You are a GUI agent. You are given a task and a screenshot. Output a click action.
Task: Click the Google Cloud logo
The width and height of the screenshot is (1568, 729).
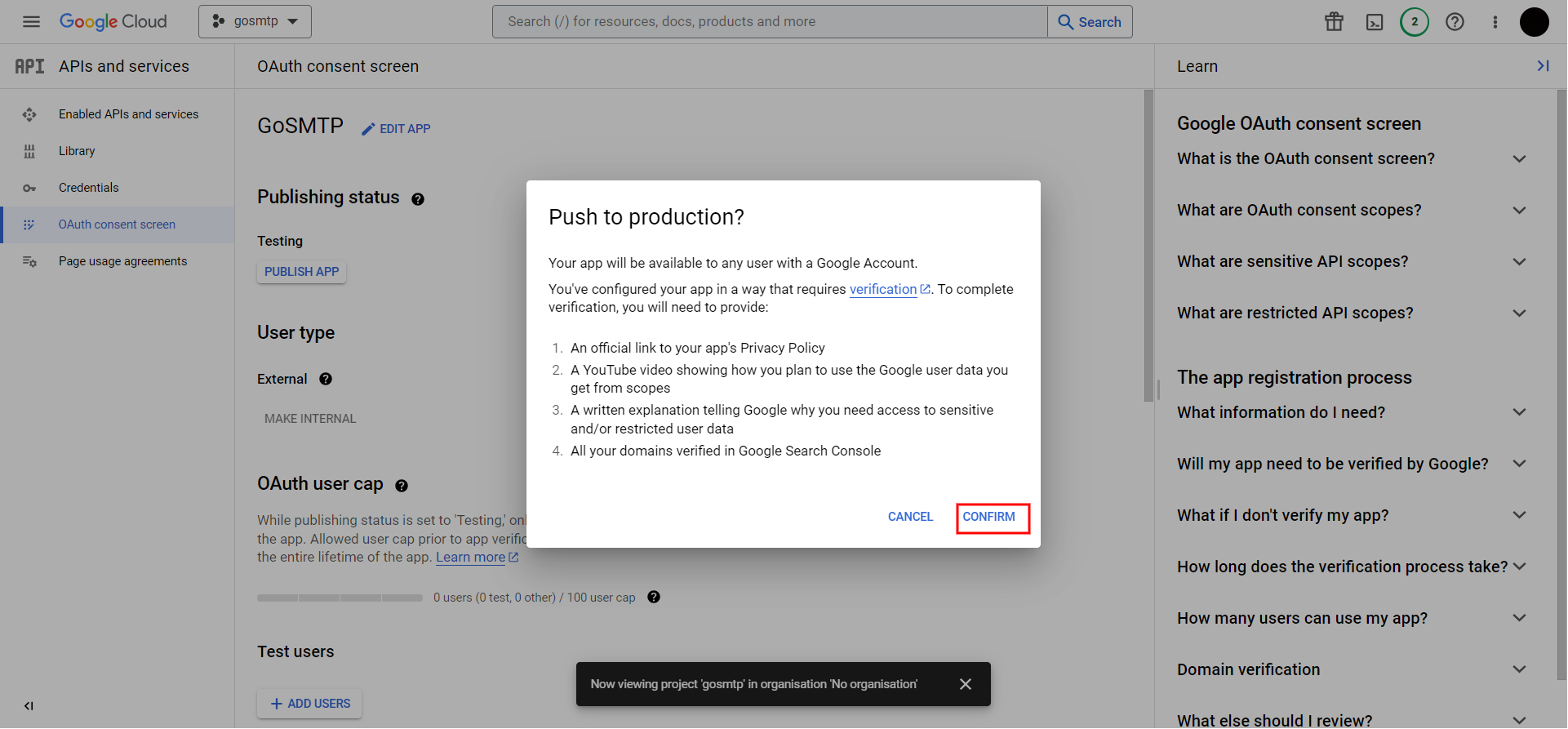(x=113, y=22)
